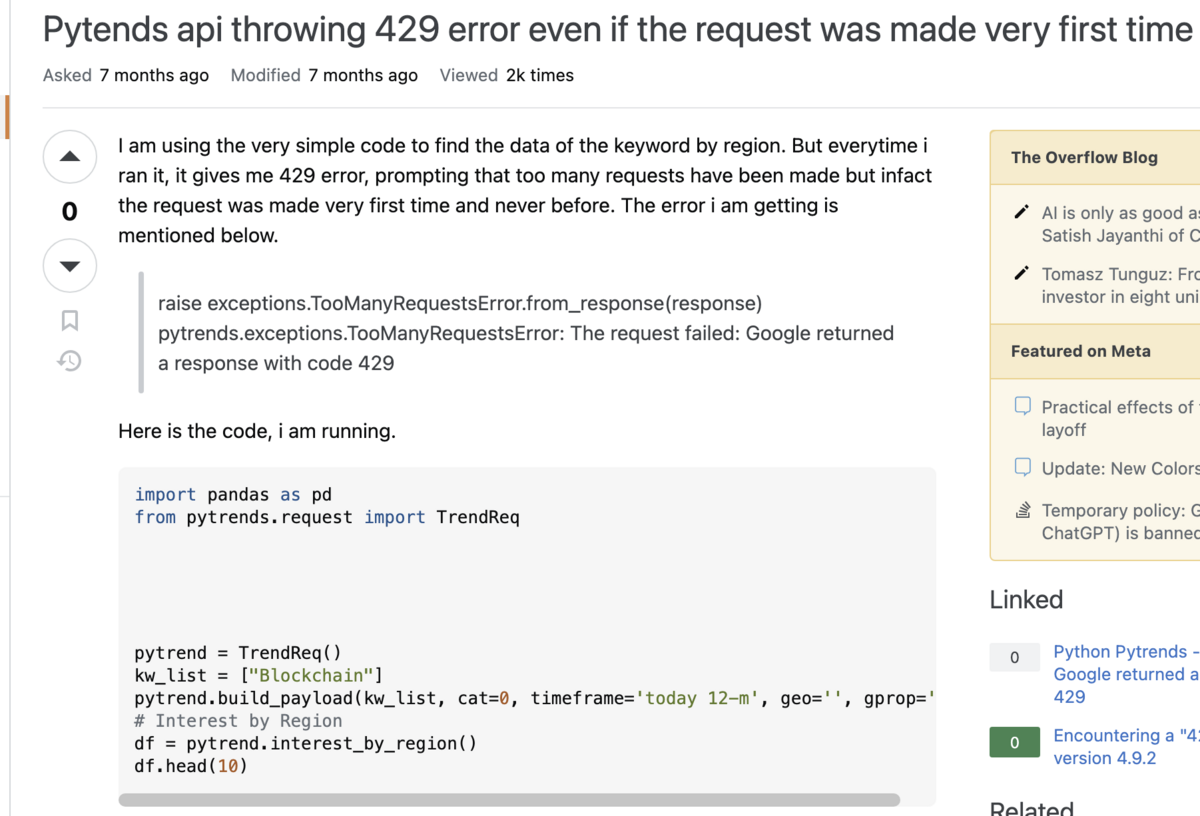Click the green answer score badge

click(1014, 743)
